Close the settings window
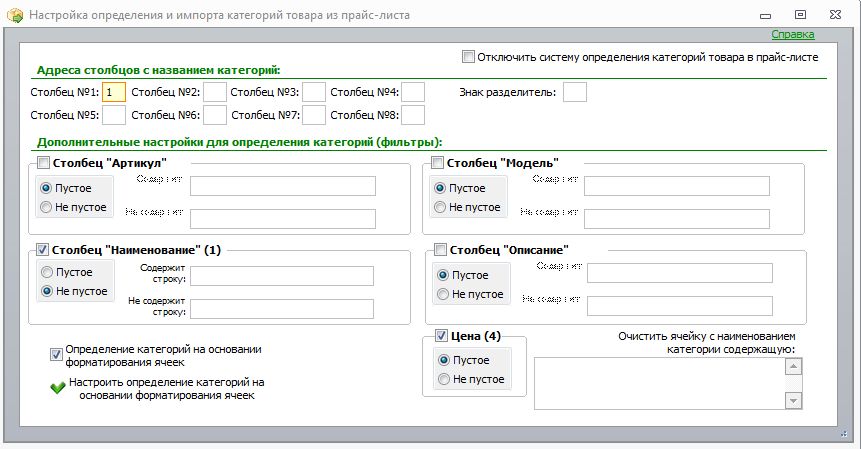This screenshot has height=449, width=861. coord(835,15)
